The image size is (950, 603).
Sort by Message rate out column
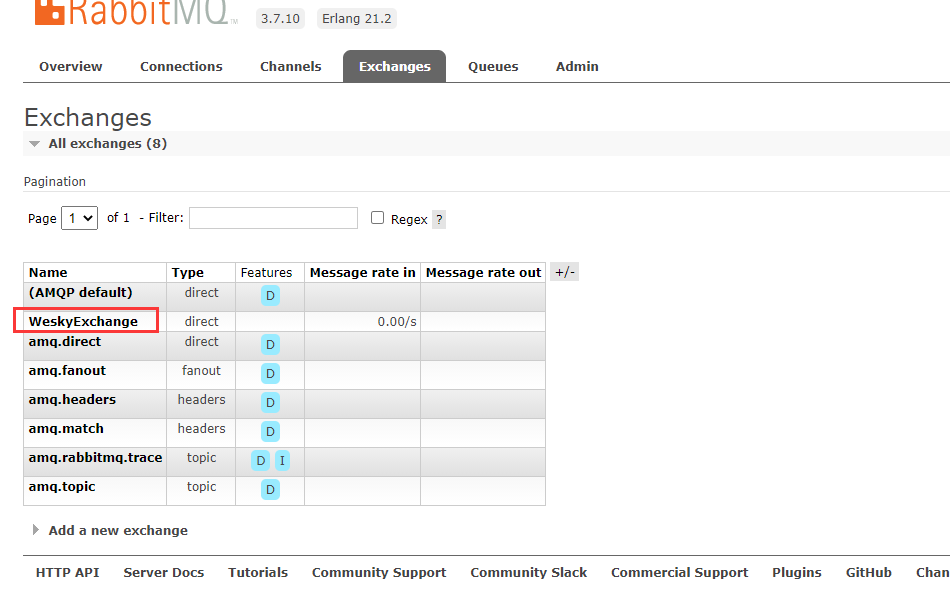coord(483,273)
